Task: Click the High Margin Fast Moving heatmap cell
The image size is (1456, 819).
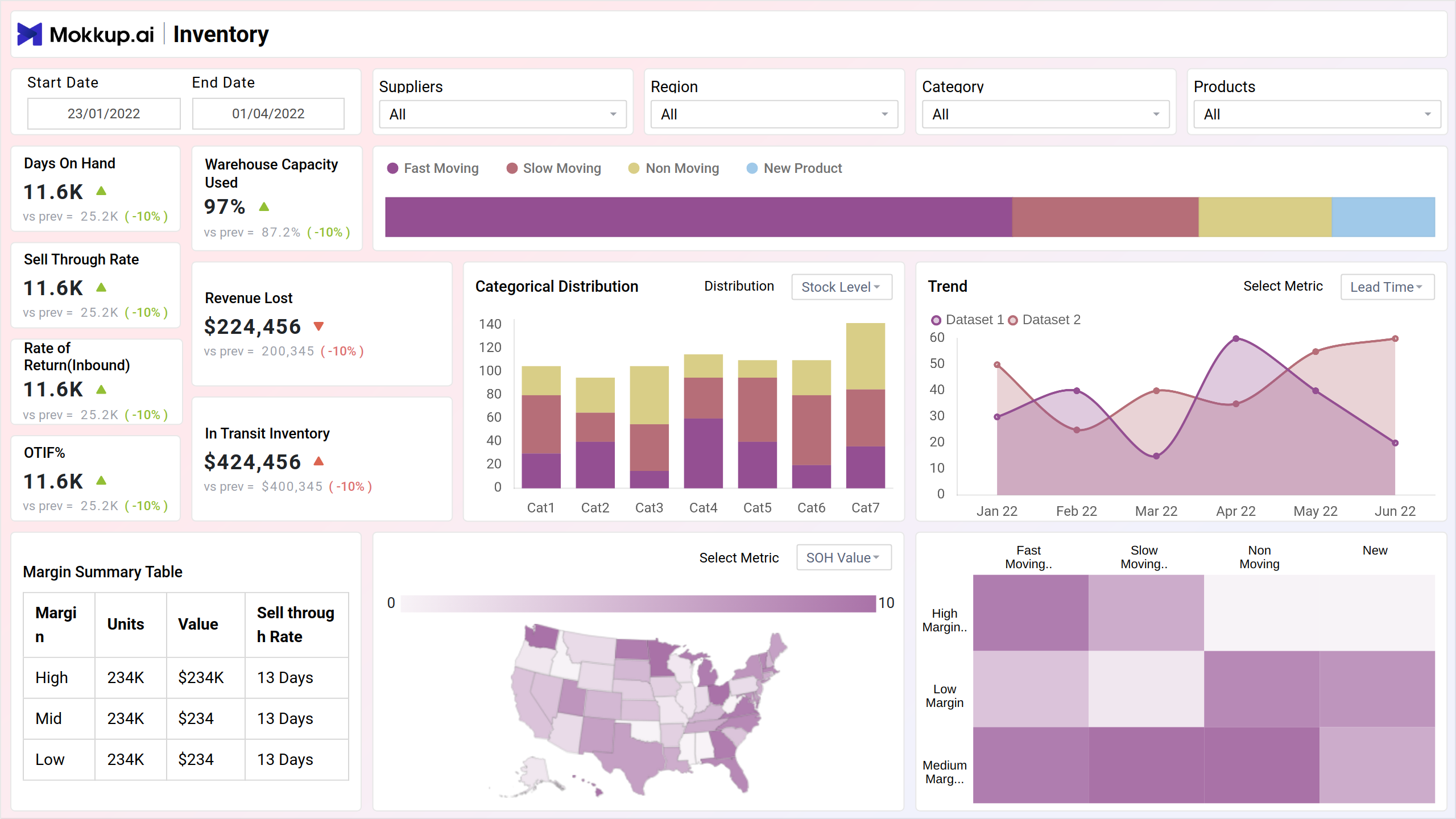Action: (1031, 613)
